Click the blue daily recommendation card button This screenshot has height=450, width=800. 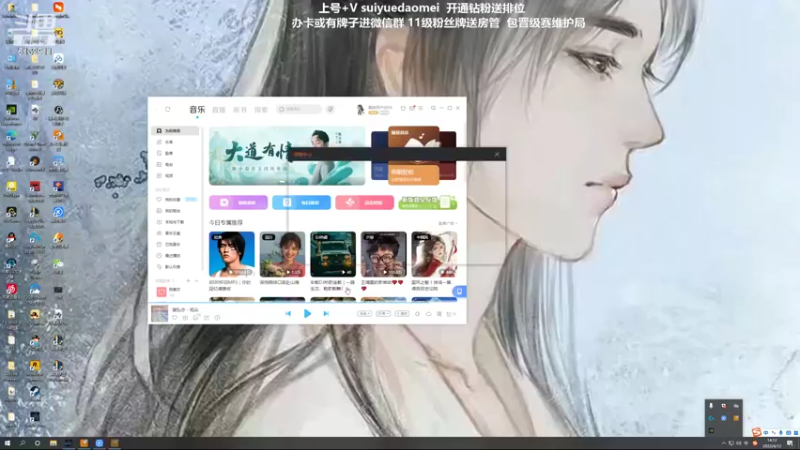[302, 203]
